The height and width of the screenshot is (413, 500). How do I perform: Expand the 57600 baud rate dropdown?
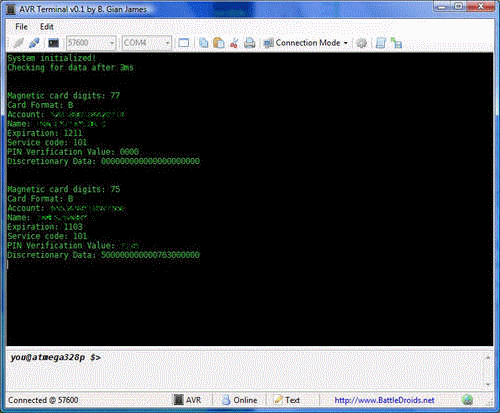click(112, 43)
